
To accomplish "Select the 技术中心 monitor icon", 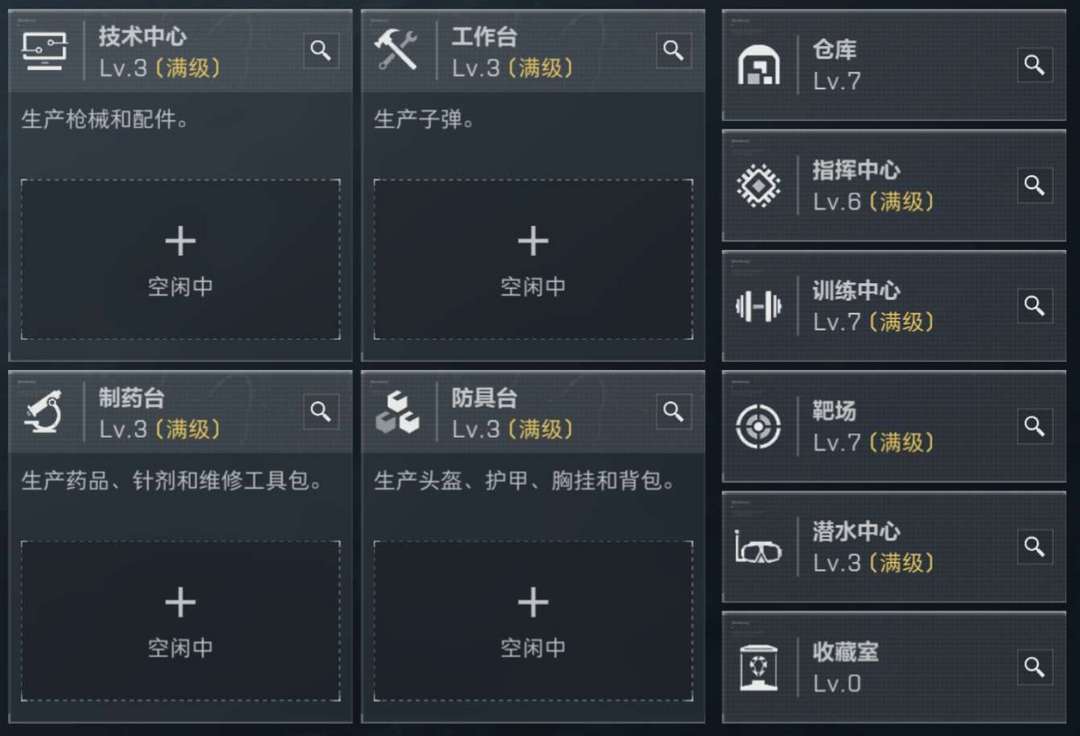I will (44, 50).
